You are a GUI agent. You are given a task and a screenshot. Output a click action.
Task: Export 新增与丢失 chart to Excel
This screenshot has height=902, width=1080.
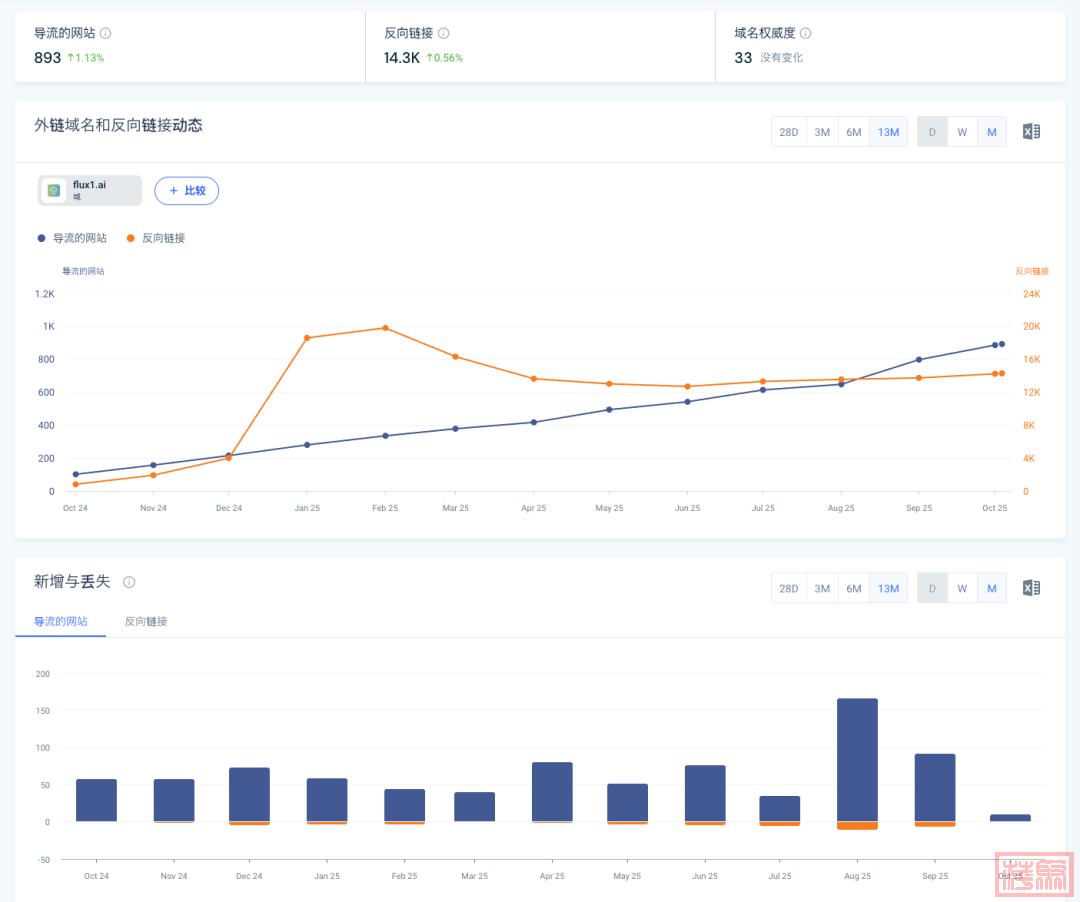(x=1031, y=588)
